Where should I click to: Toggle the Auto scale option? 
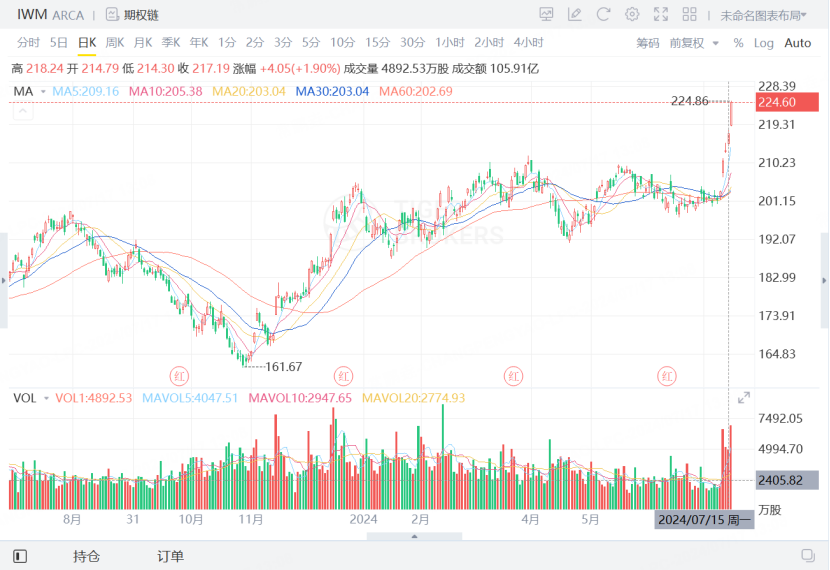pyautogui.click(x=797, y=43)
